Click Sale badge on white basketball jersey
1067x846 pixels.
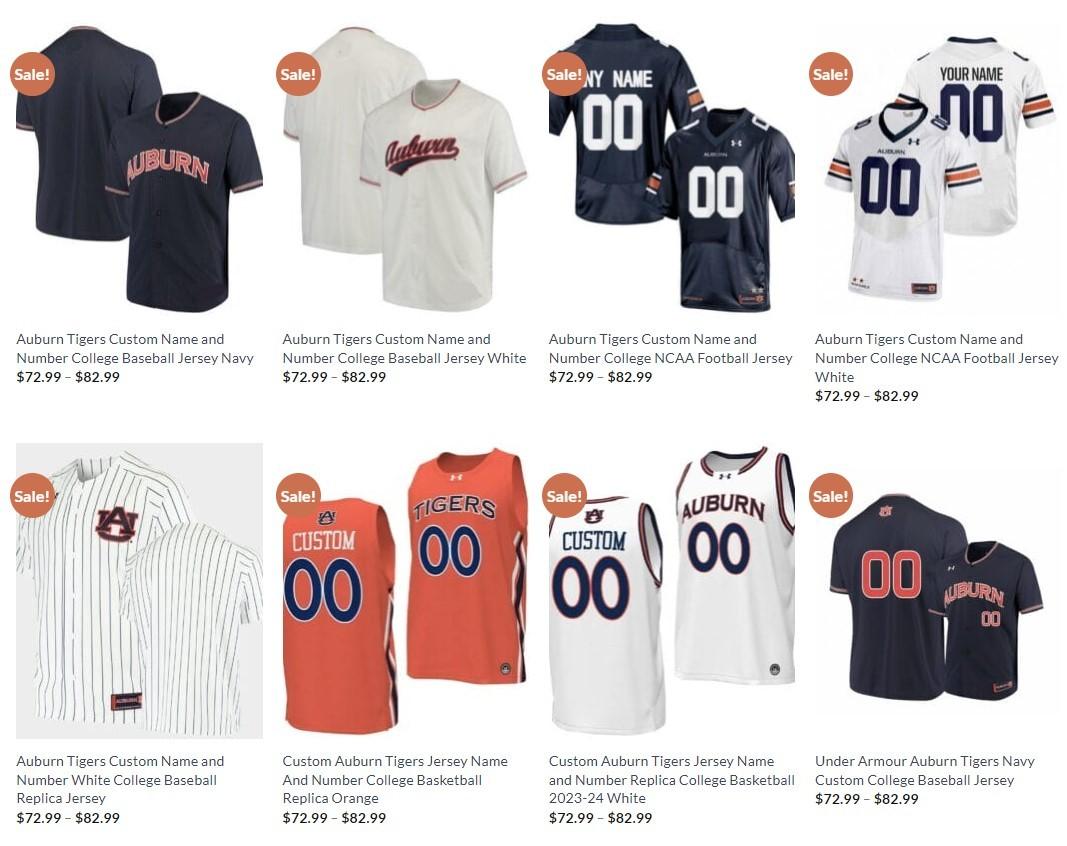pyautogui.click(x=564, y=495)
